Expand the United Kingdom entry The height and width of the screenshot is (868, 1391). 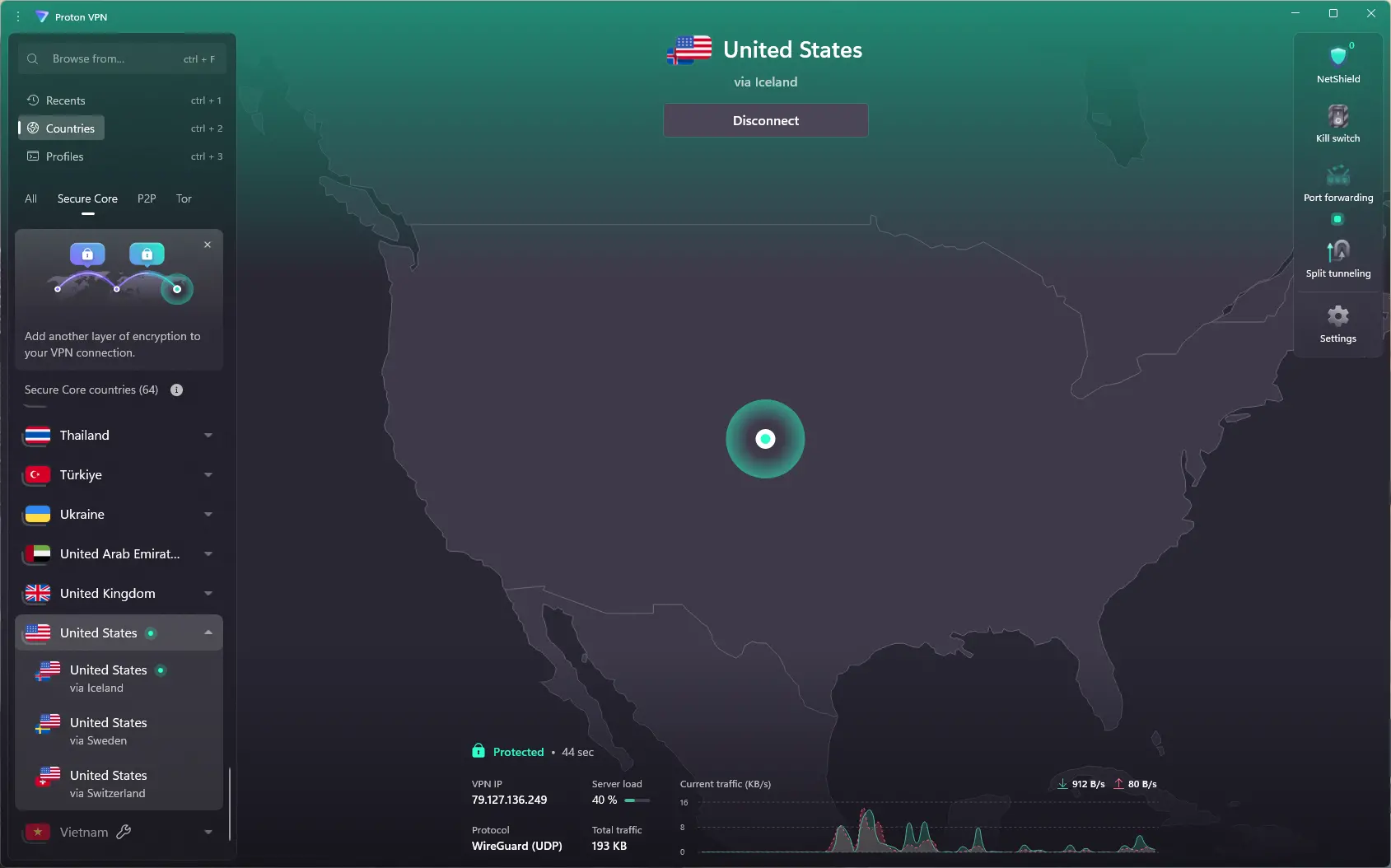[208, 593]
